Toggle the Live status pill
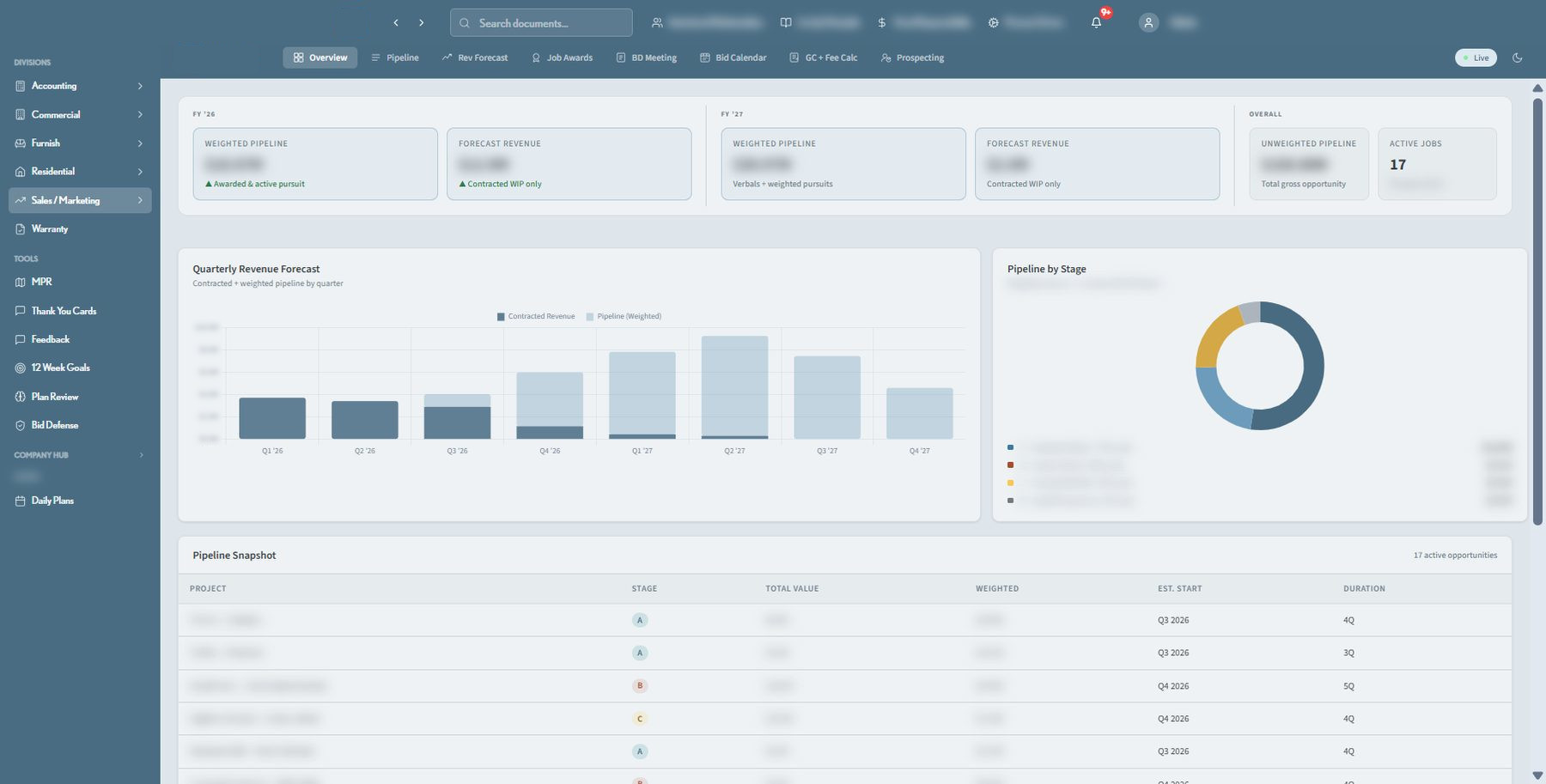1546x784 pixels. tap(1476, 58)
